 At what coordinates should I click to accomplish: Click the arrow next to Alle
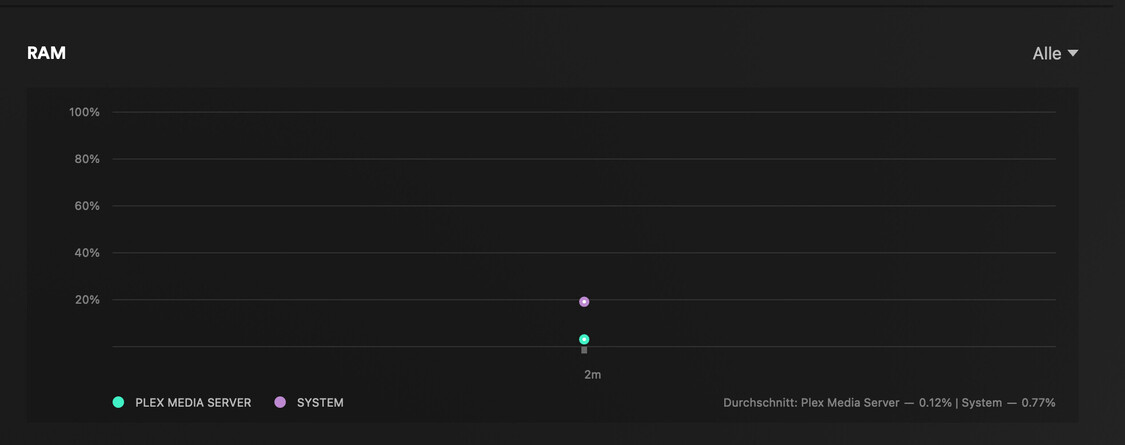click(x=1073, y=53)
